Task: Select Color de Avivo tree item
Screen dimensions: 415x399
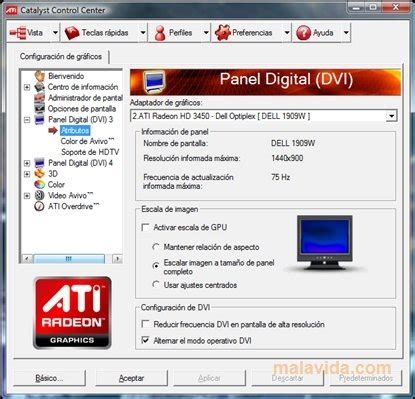Action: click(87, 141)
